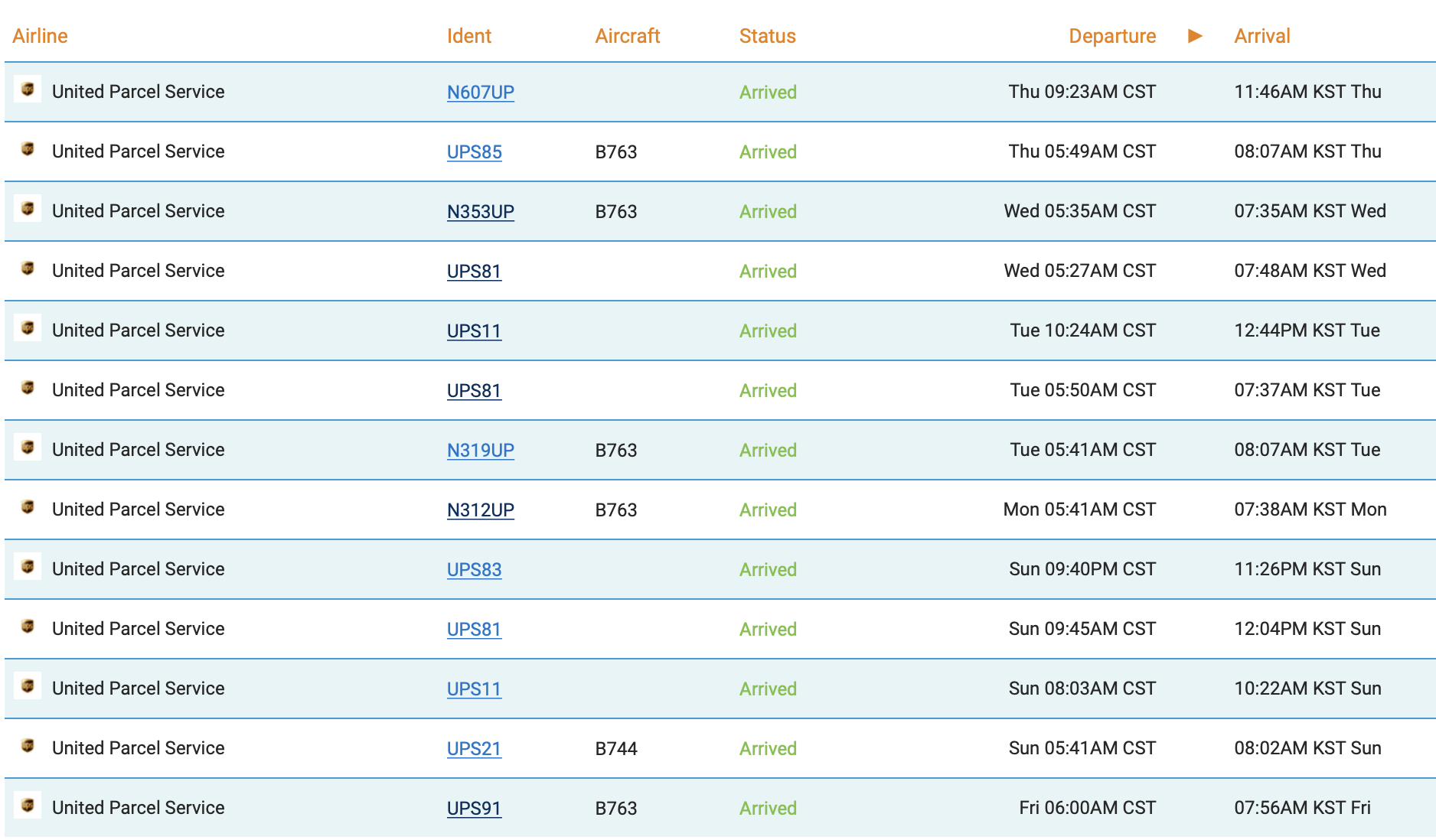Open flight UPS91 link

click(474, 808)
